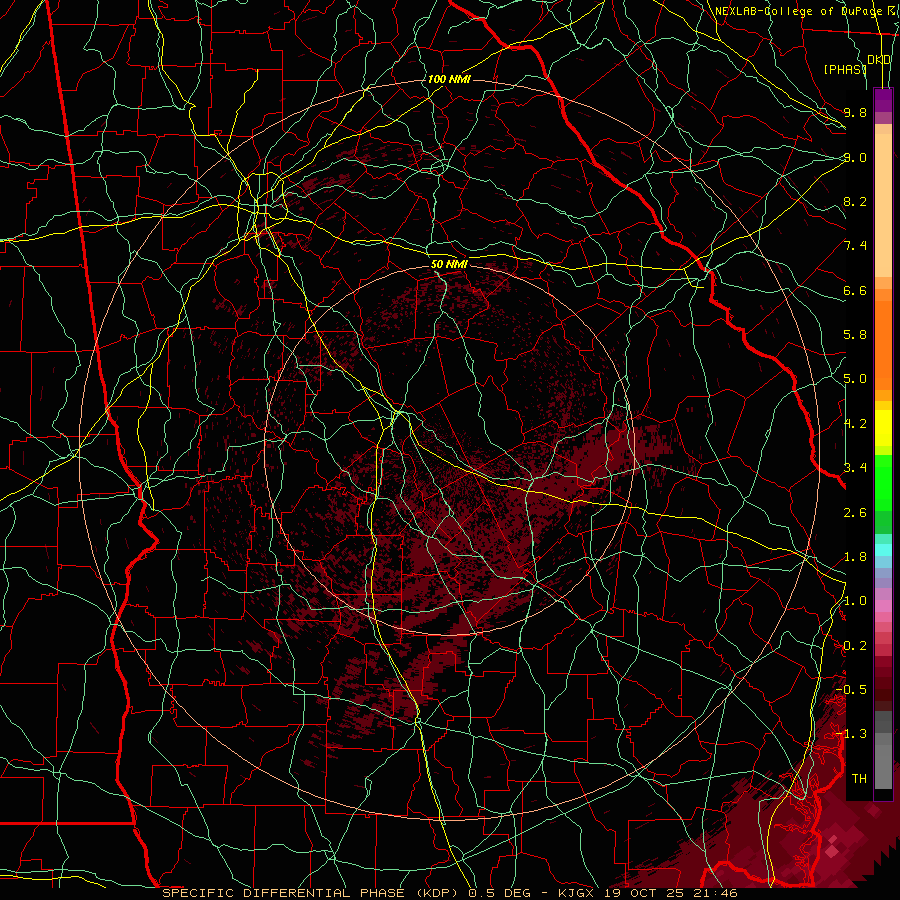Select the "3.4" color scale value

coord(855,468)
